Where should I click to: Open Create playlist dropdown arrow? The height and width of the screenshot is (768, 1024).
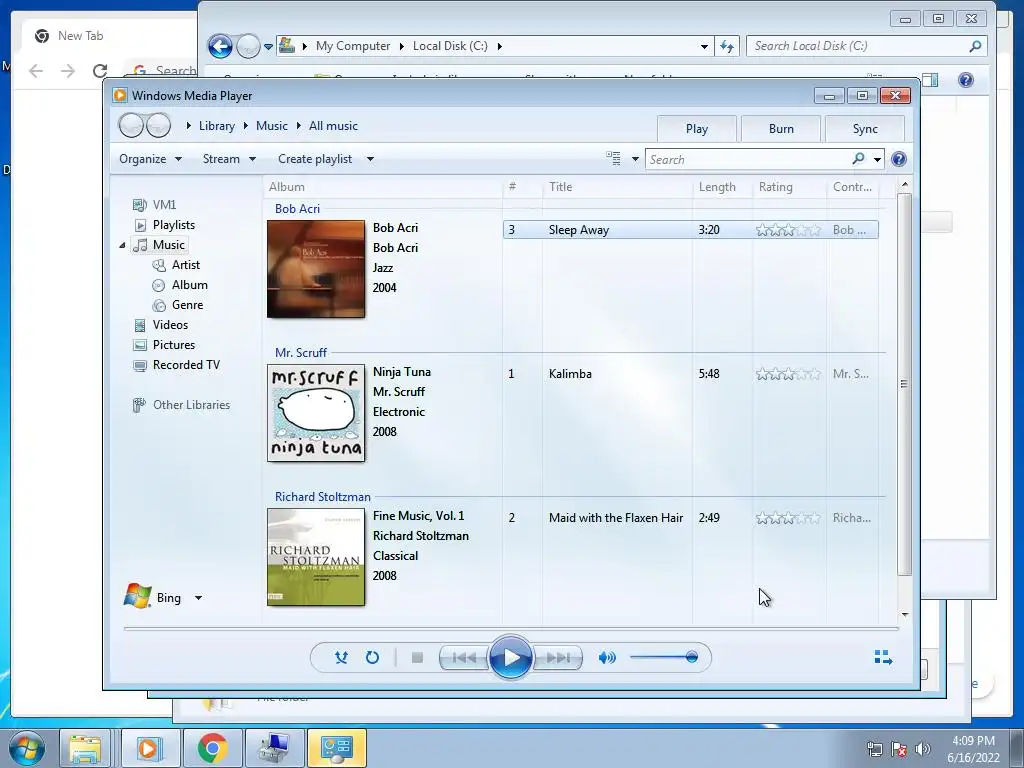(x=370, y=159)
